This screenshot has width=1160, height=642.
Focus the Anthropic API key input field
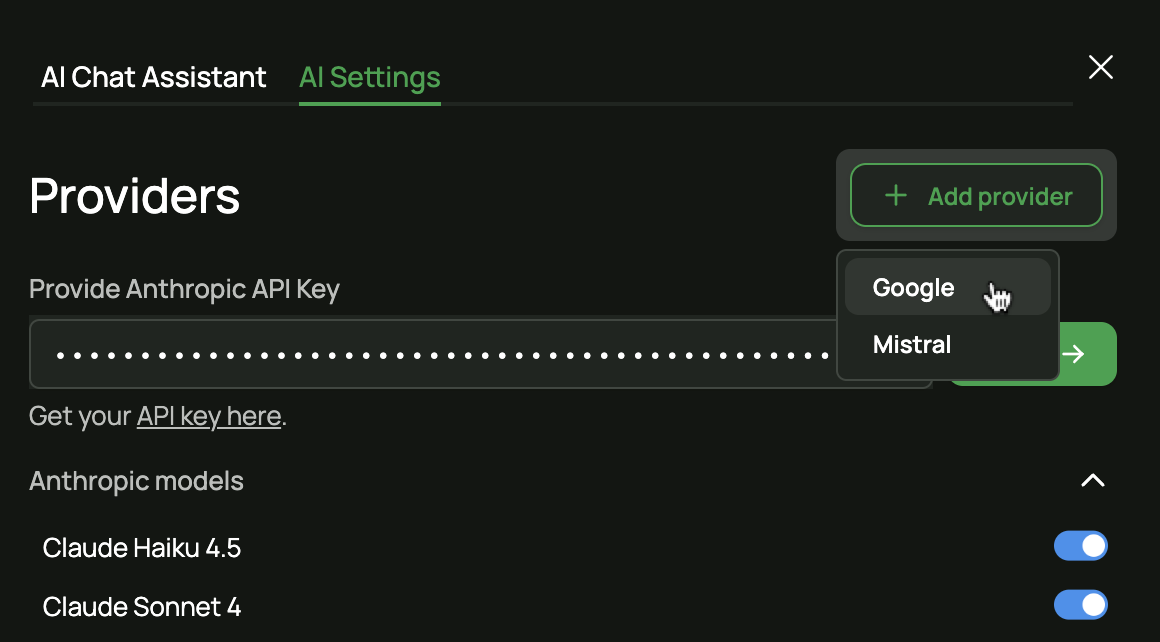coord(430,354)
